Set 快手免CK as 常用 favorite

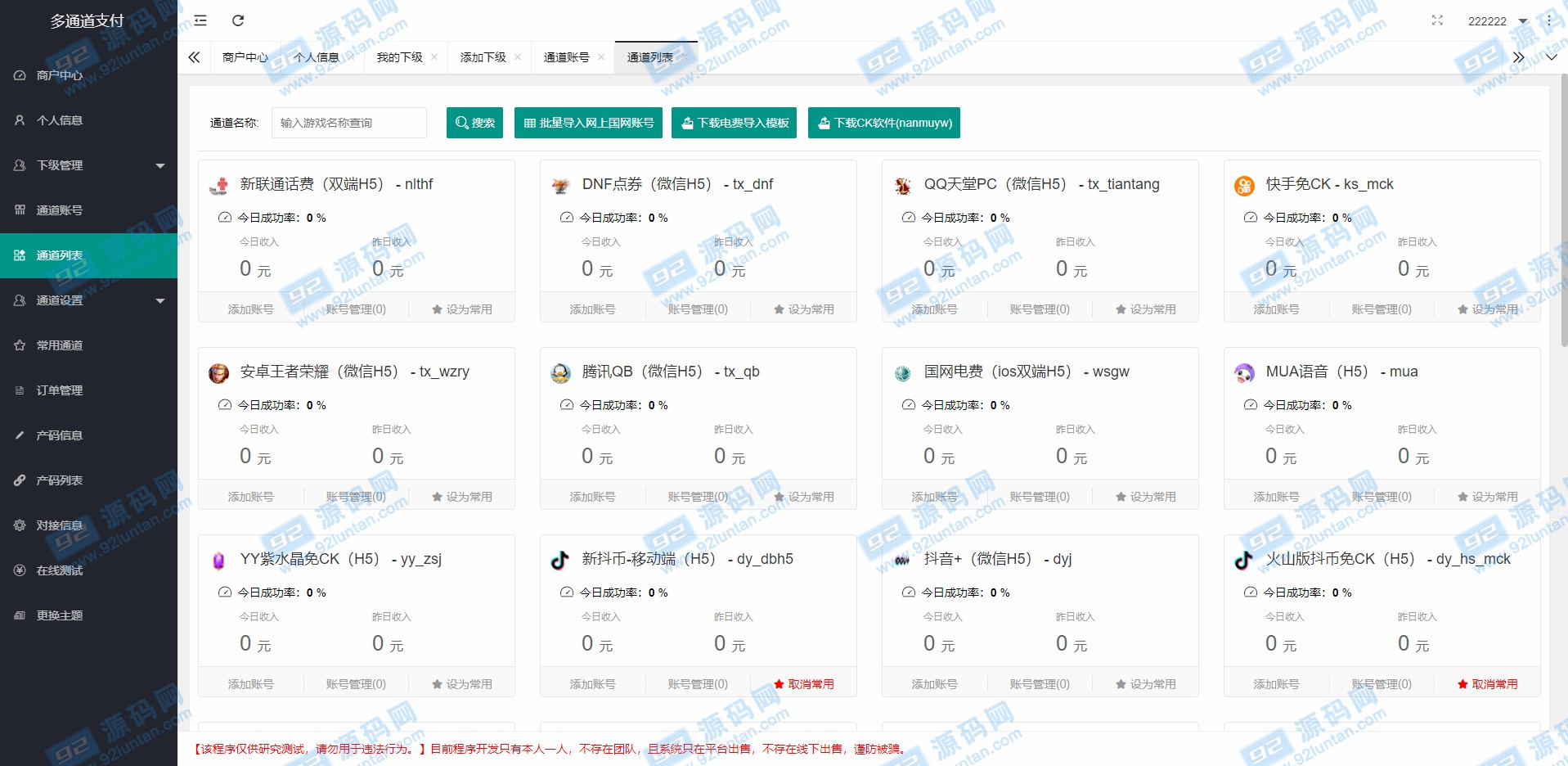(1488, 309)
